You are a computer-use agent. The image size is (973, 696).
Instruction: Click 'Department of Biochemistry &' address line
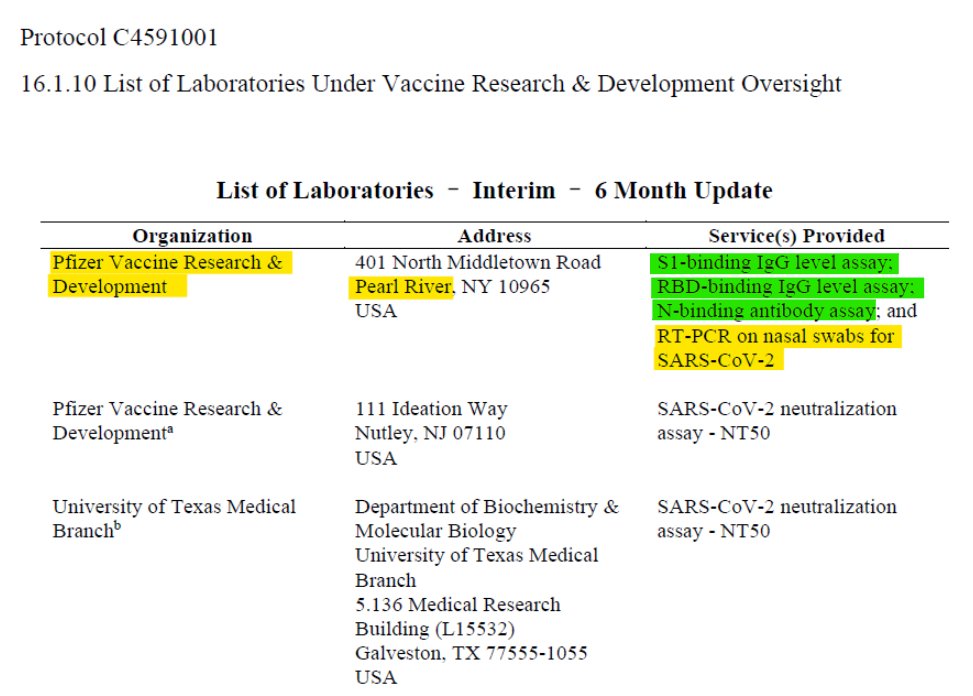click(487, 507)
